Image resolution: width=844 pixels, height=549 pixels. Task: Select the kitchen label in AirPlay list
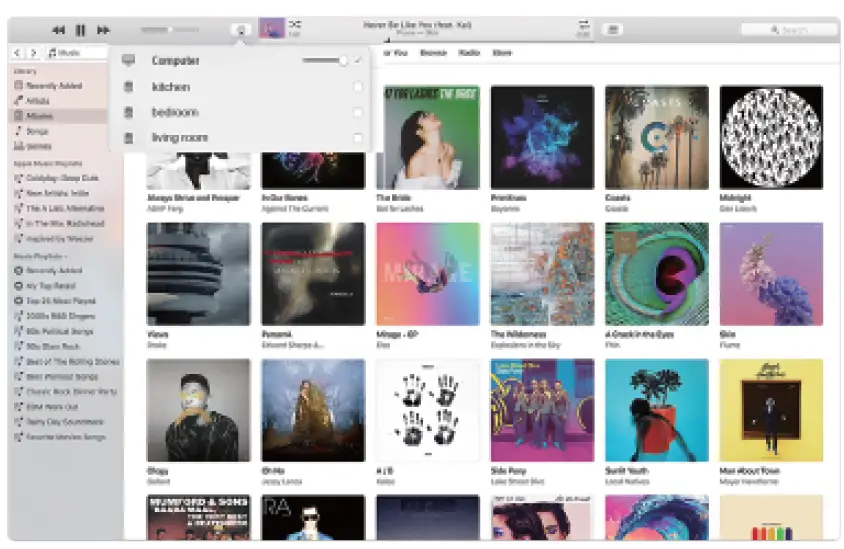tap(171, 87)
